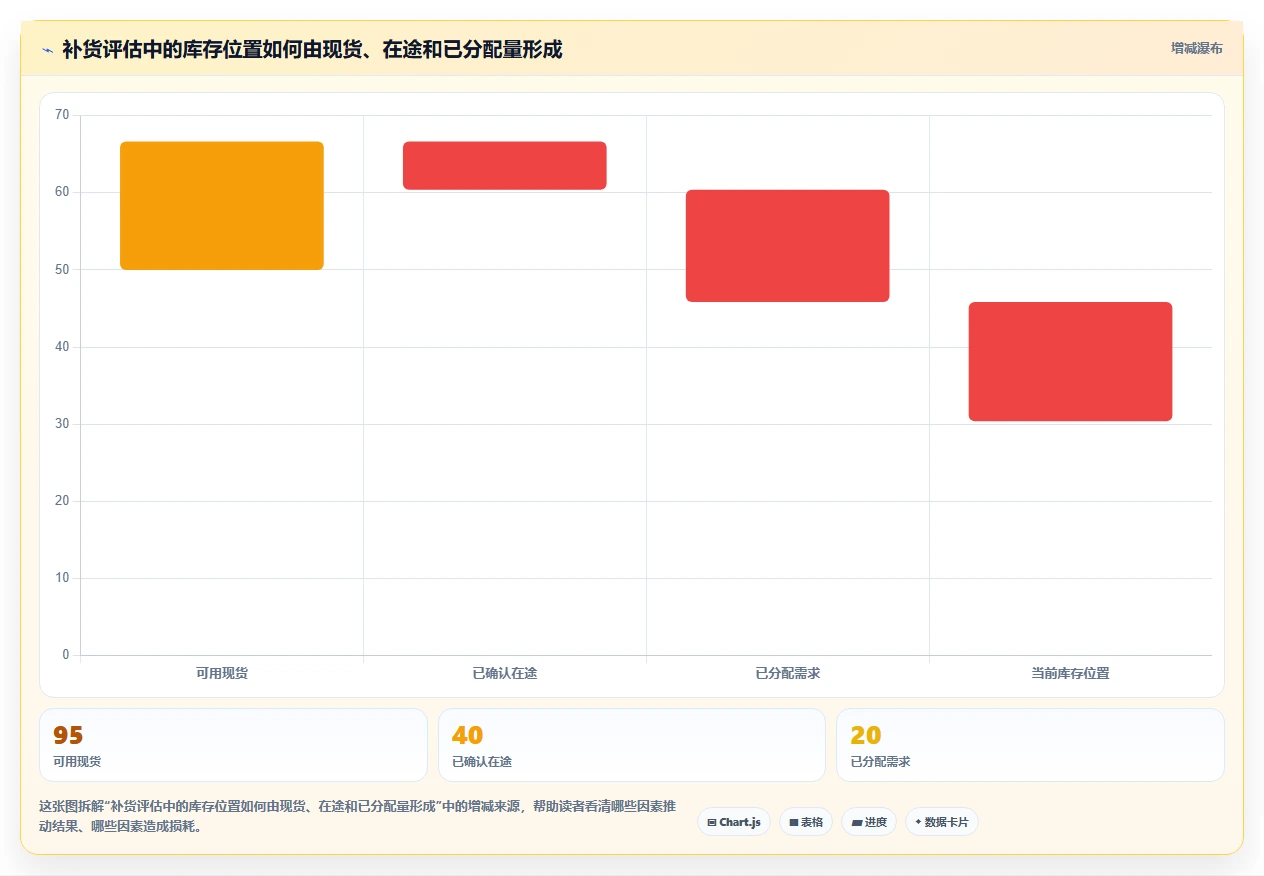Click the y-axis tick label 60

pos(62,192)
